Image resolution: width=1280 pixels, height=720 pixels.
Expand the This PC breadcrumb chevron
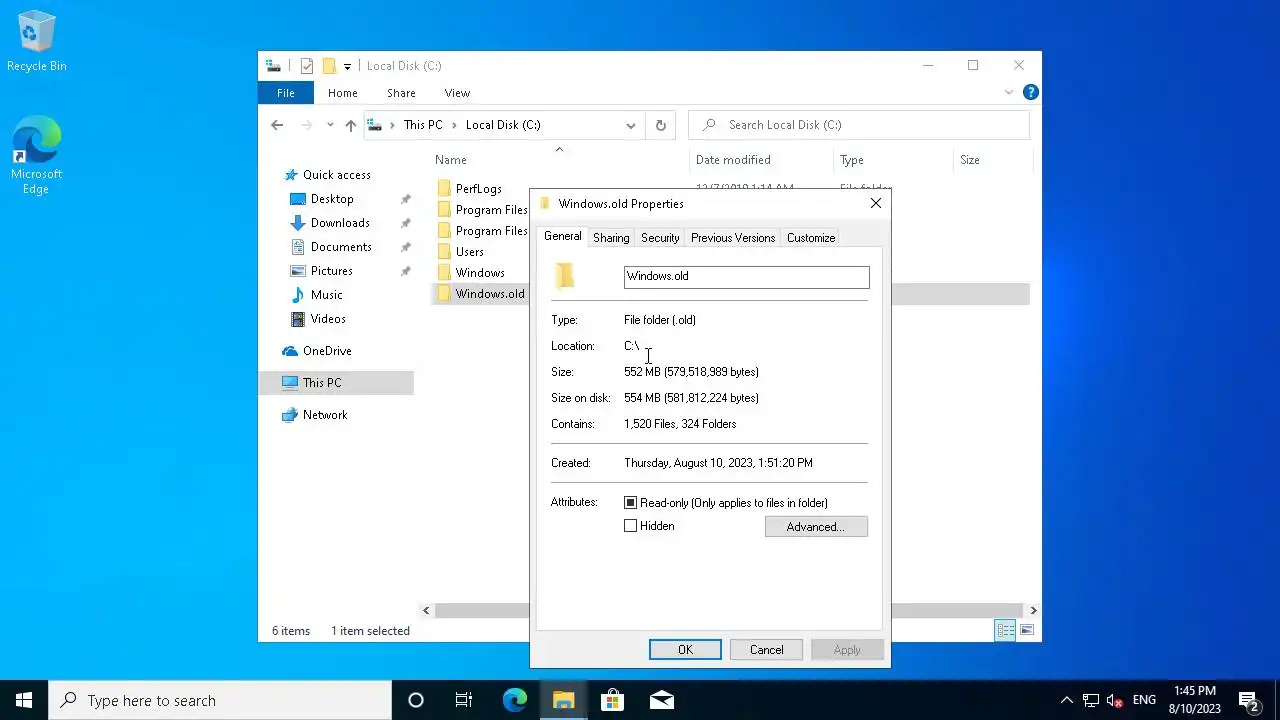click(454, 125)
